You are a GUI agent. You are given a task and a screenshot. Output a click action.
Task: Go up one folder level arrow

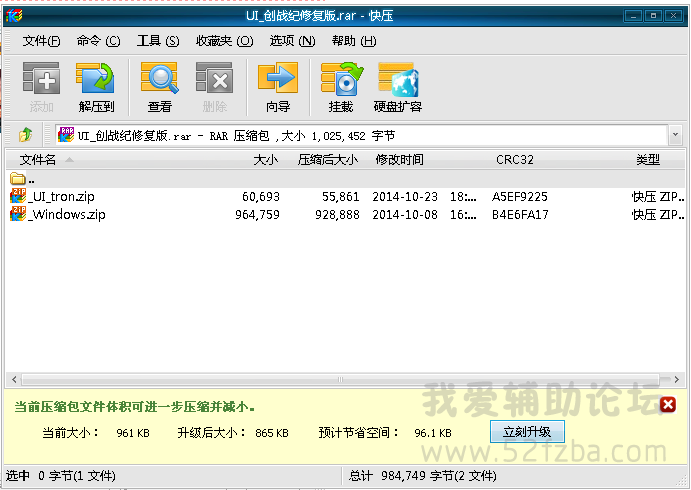[25, 134]
